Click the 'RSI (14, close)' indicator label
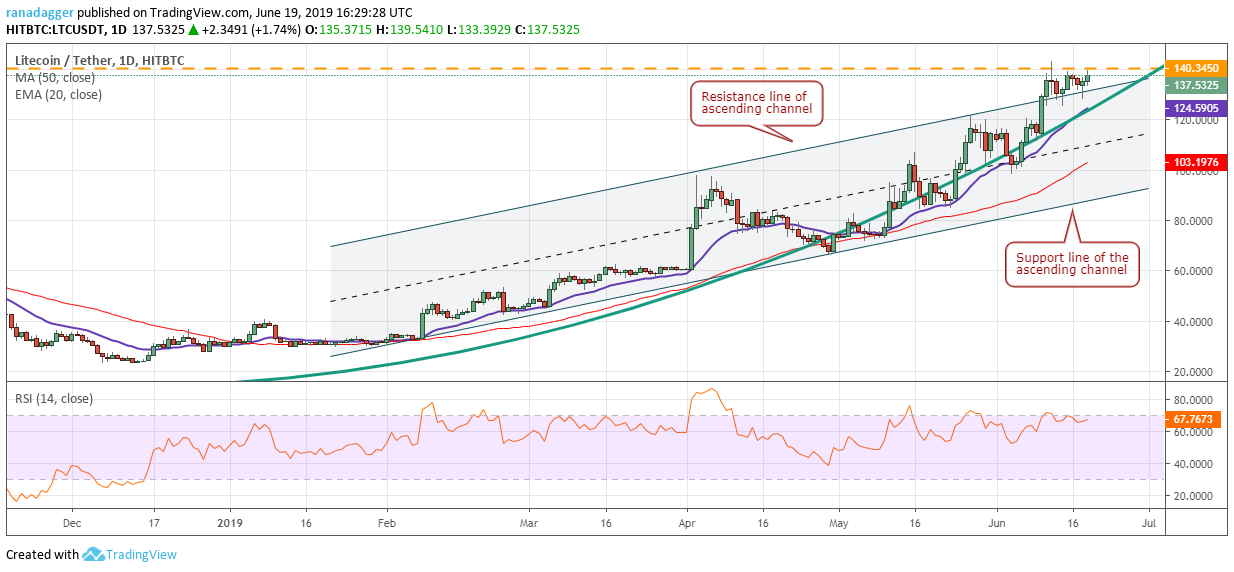 pyautogui.click(x=53, y=399)
